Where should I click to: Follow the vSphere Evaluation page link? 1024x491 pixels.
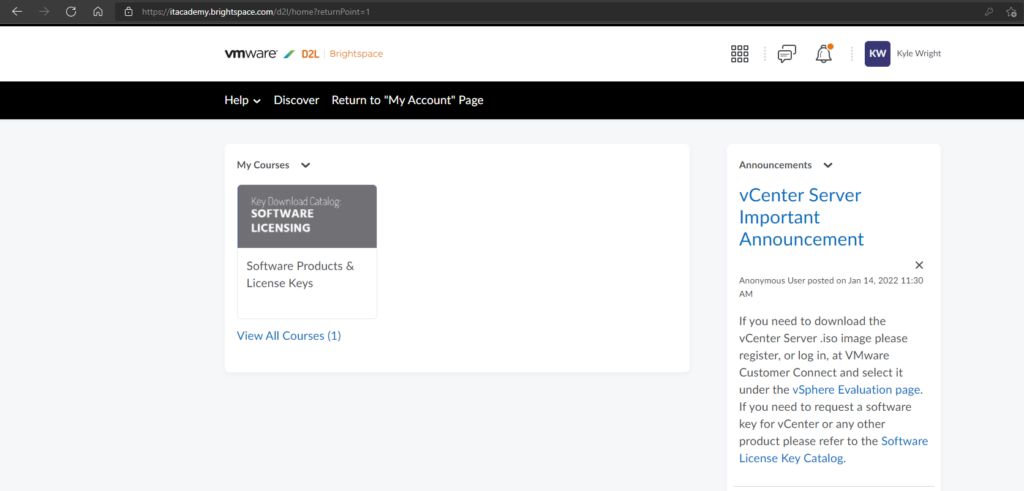[x=857, y=390]
